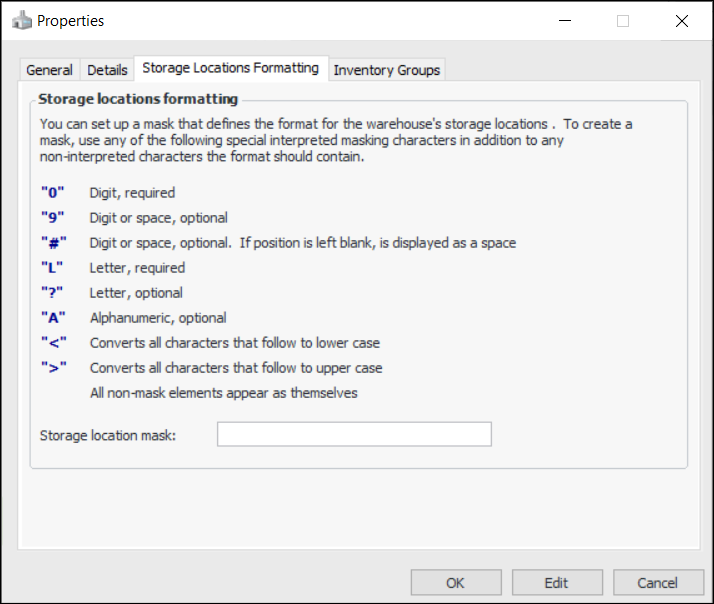This screenshot has width=714, height=604.
Task: Click the Edit button
Action: pyautogui.click(x=557, y=583)
